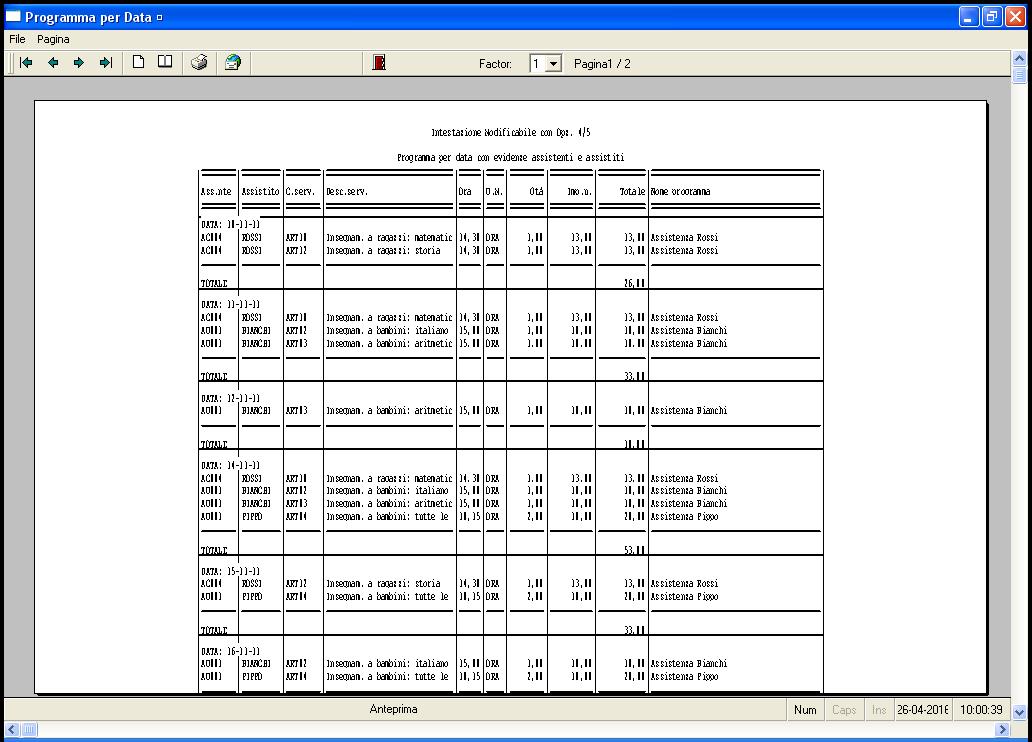Click the 'Assistito' column header
Image resolution: width=1032 pixels, height=742 pixels.
261,192
